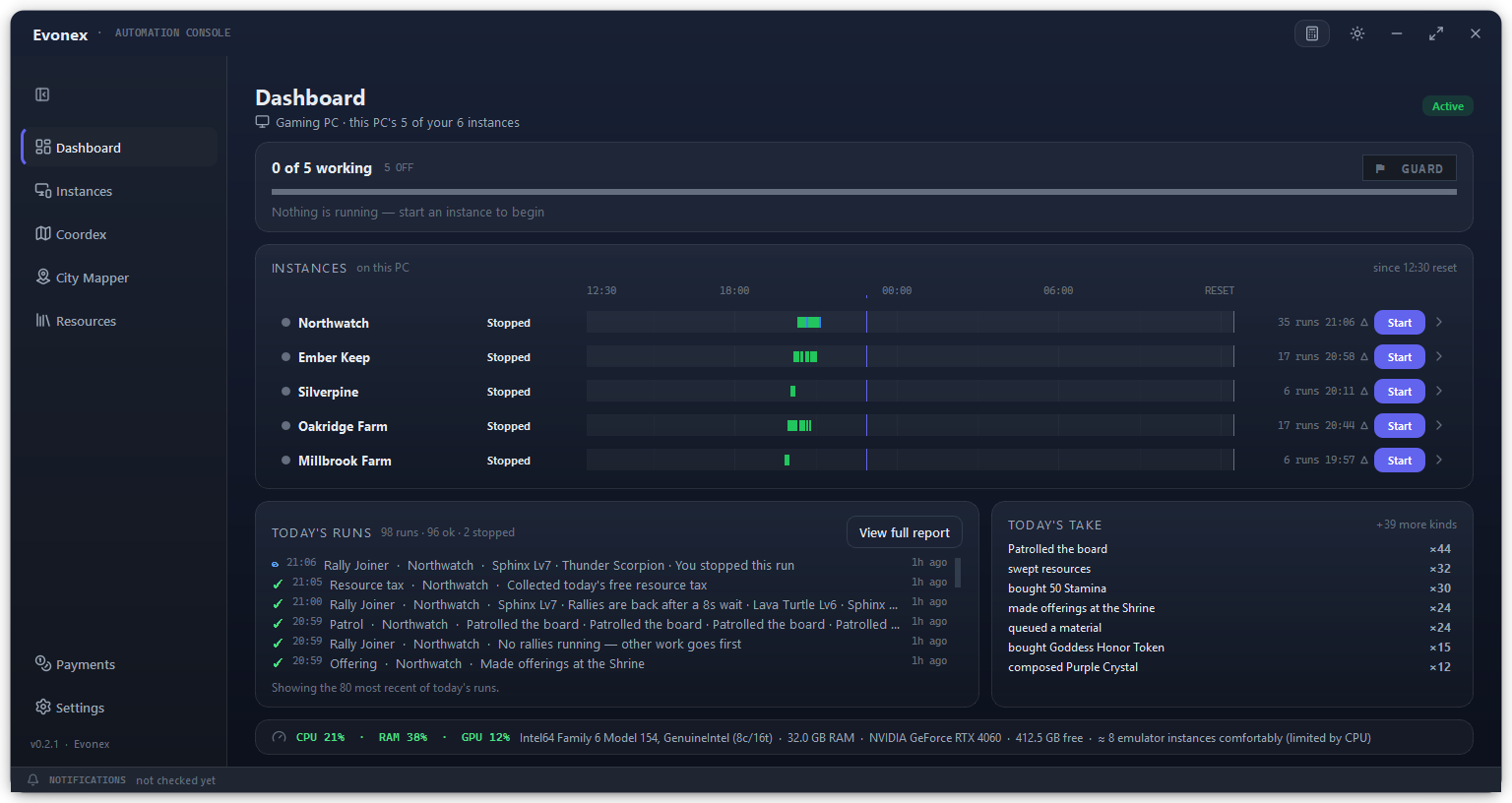Navigate to Resources page
The image size is (1512, 803).
[x=119, y=321]
